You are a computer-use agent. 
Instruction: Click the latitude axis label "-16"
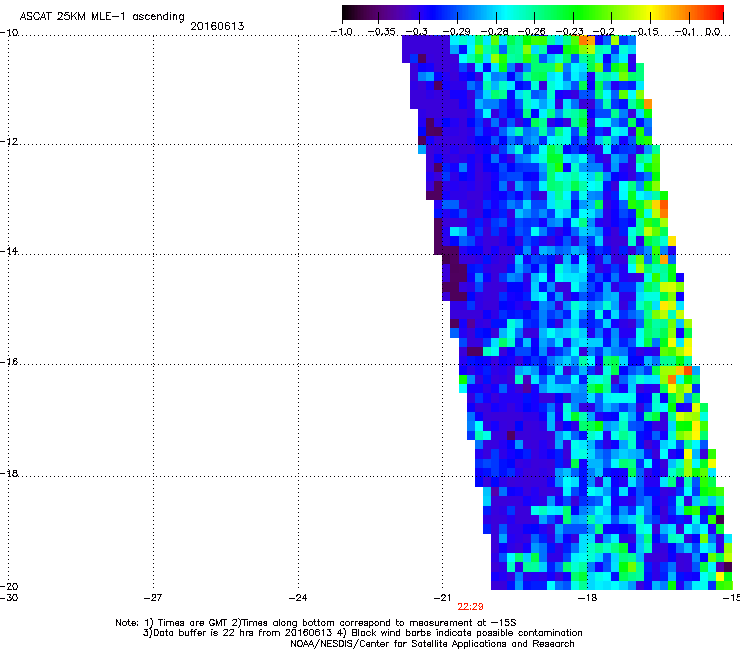point(9,362)
